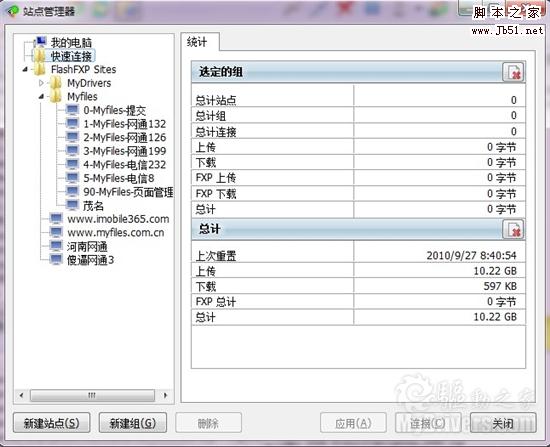This screenshot has height=447, width=550.
Task: Select site www.imobile365.com
Action: pos(118,219)
